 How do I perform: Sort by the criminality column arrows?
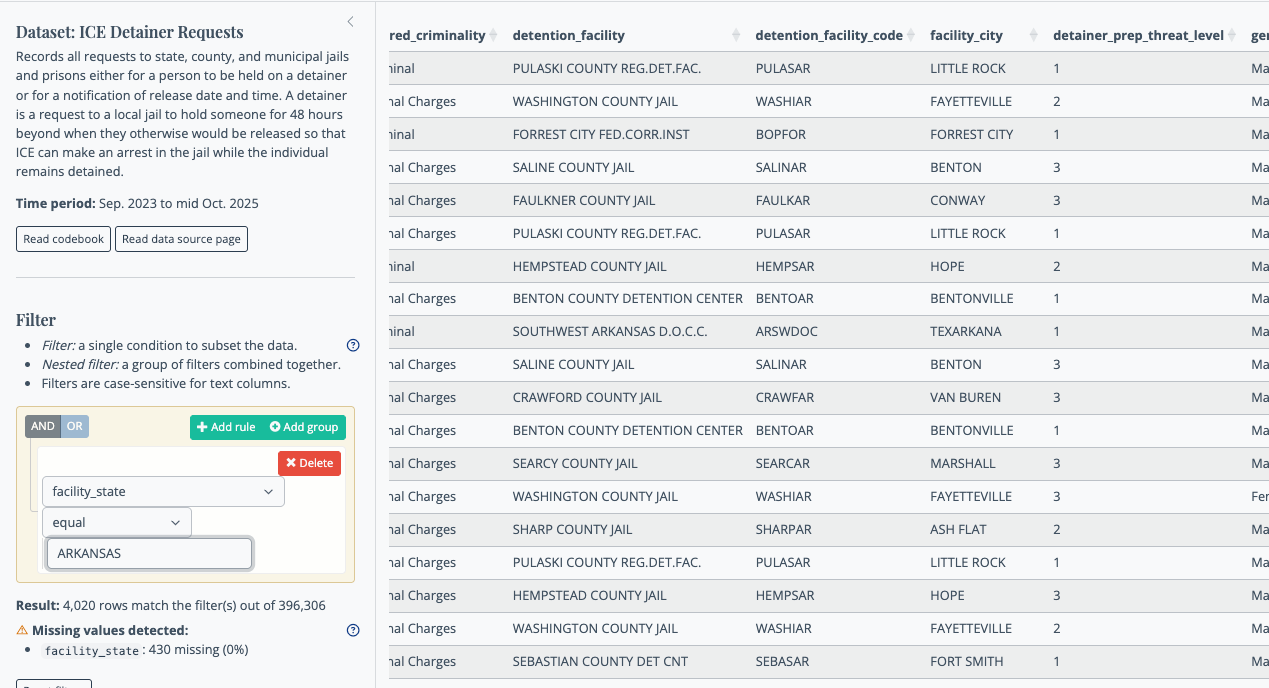(492, 35)
